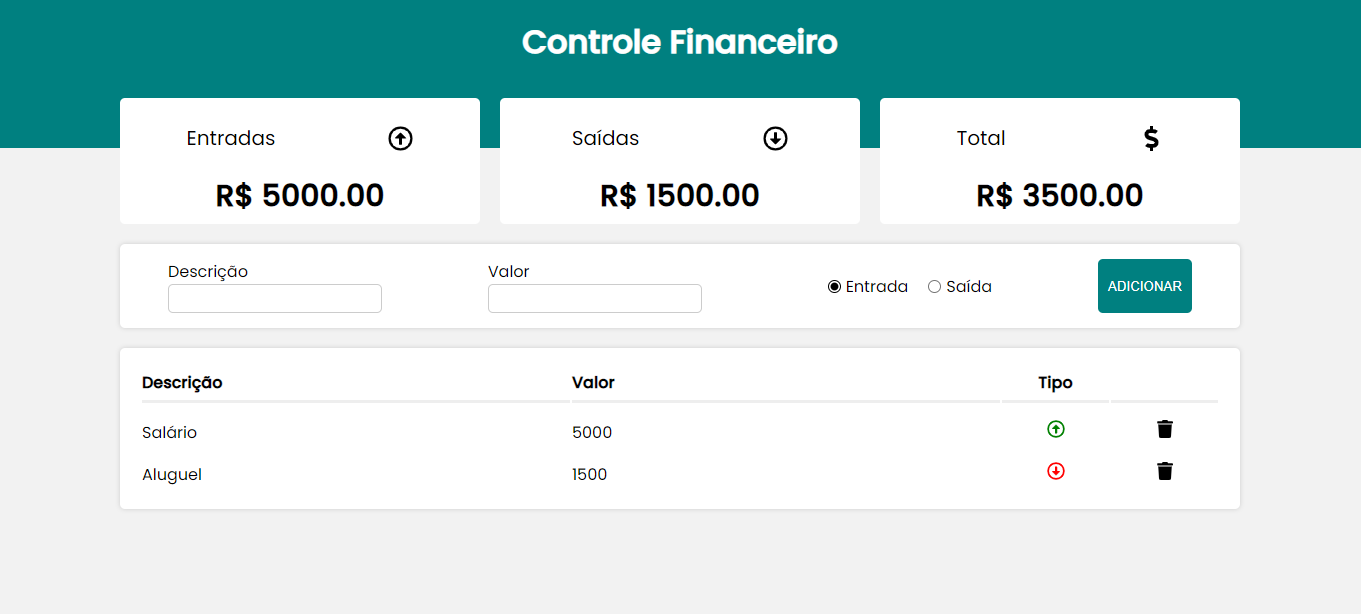Click the dollar sign icon on the Total card
Screen dimensions: 1361x614
pyautogui.click(x=1152, y=138)
